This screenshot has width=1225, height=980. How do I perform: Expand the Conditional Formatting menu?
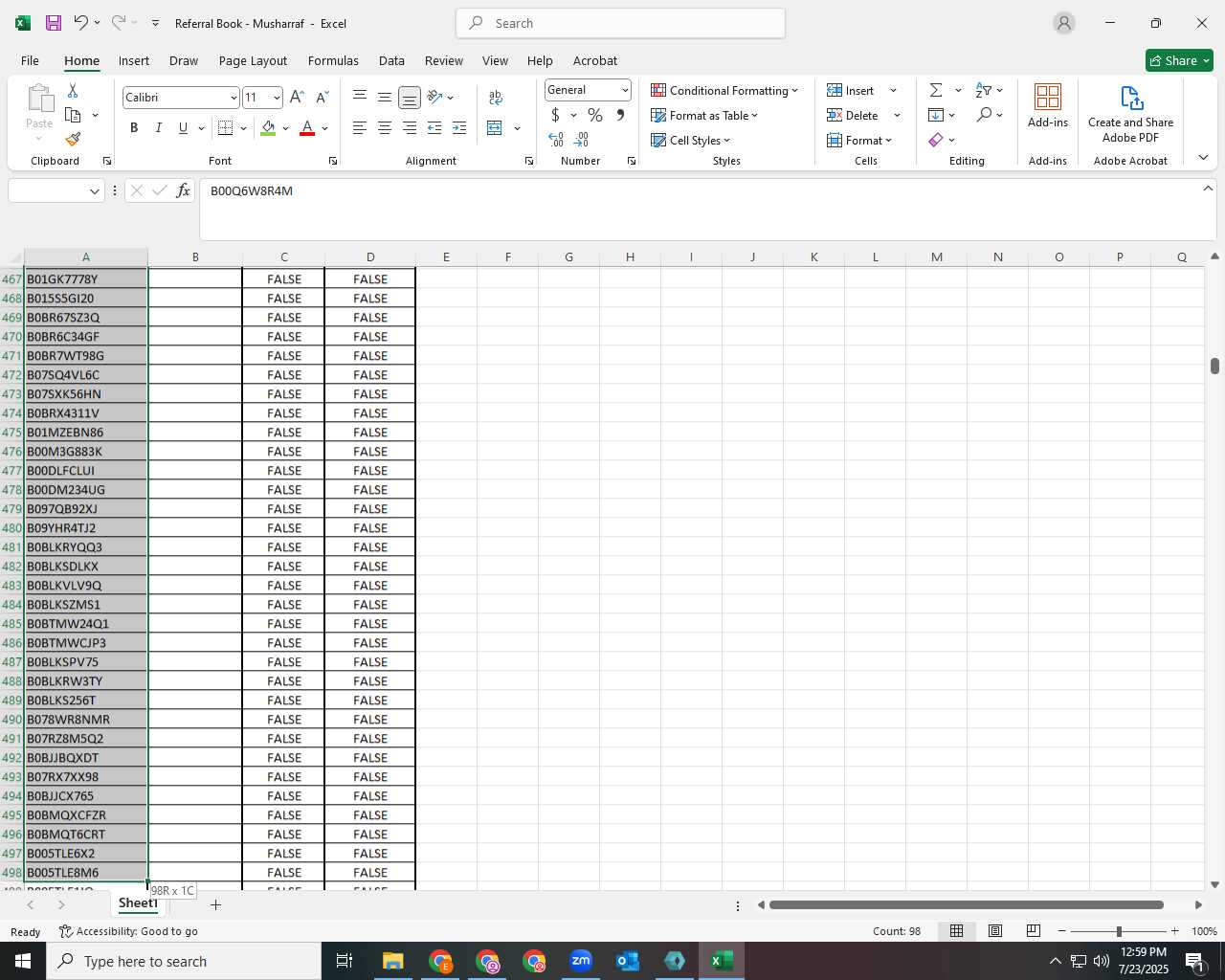tap(724, 90)
